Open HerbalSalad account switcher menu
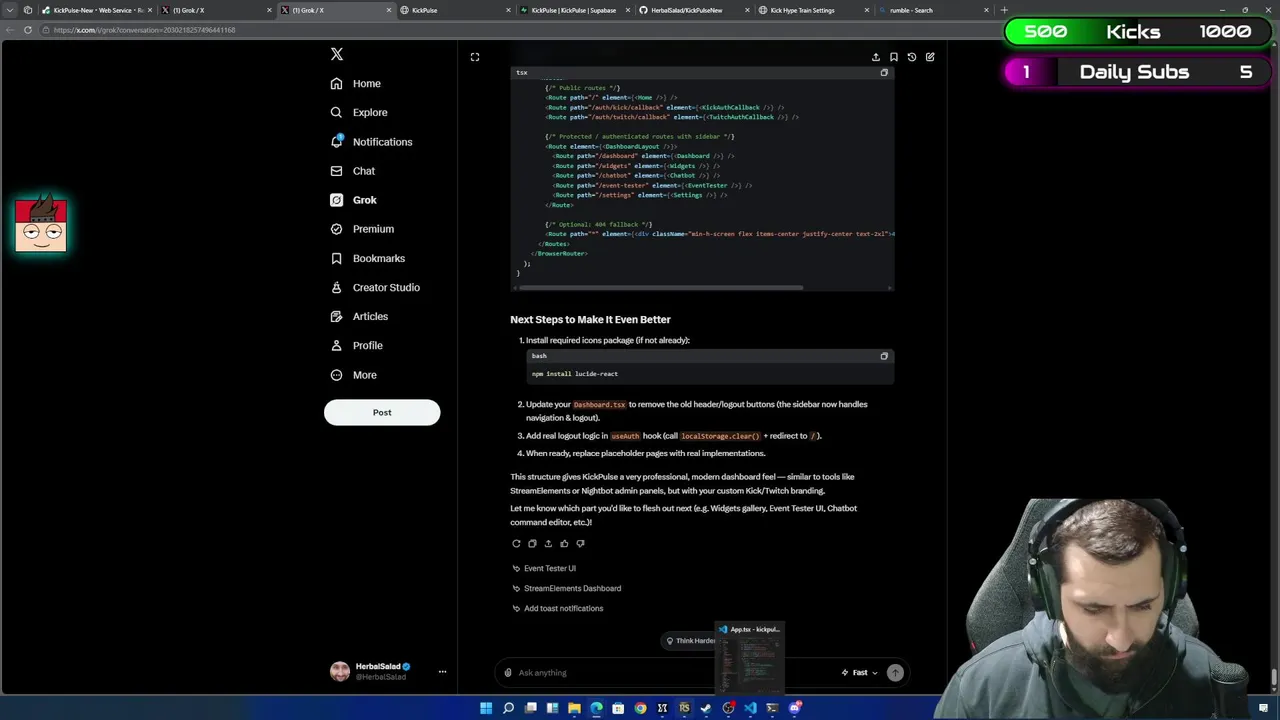 tap(442, 672)
